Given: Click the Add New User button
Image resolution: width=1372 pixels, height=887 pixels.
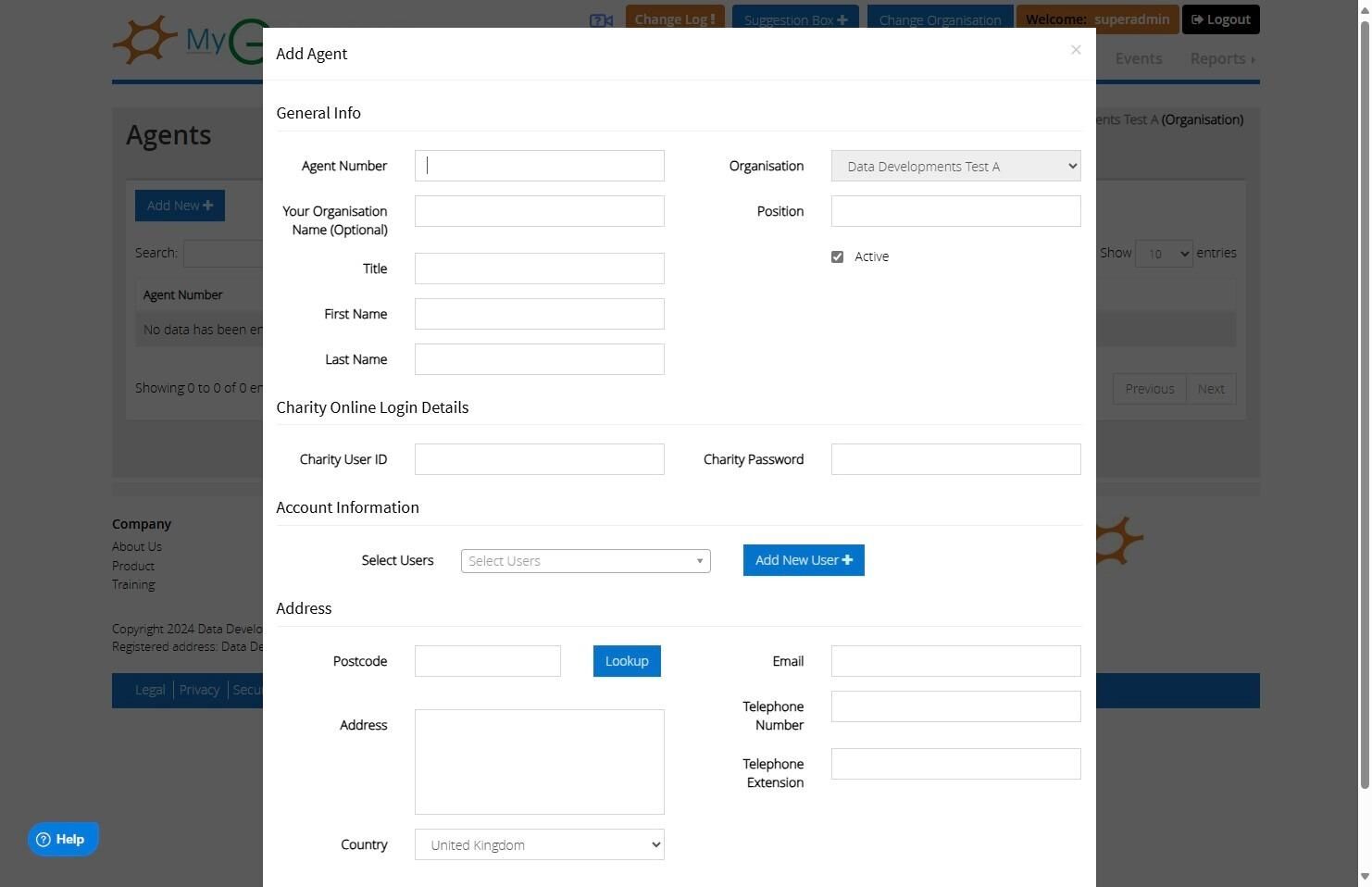Looking at the screenshot, I should (x=804, y=560).
